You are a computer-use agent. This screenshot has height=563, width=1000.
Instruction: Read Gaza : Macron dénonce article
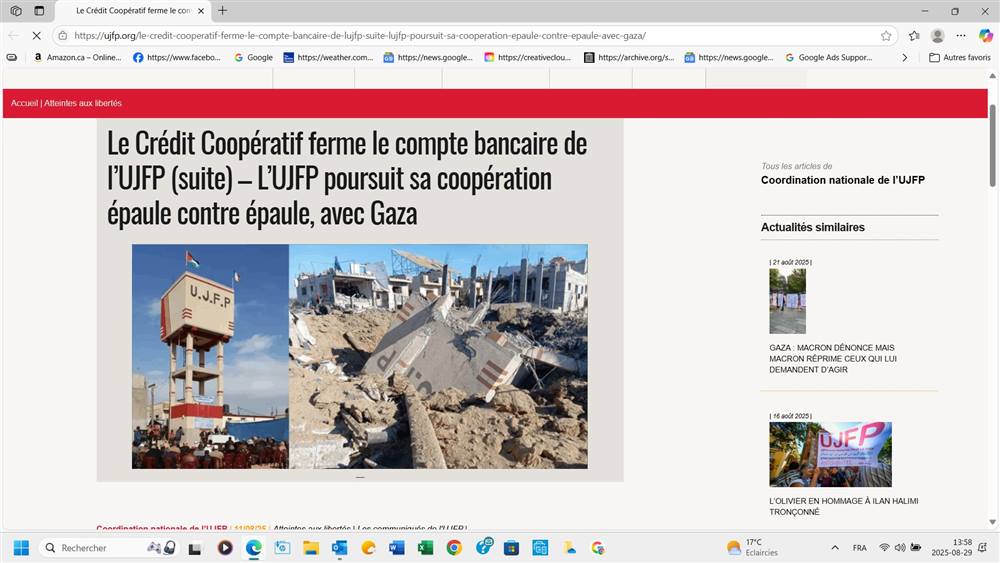tap(833, 358)
